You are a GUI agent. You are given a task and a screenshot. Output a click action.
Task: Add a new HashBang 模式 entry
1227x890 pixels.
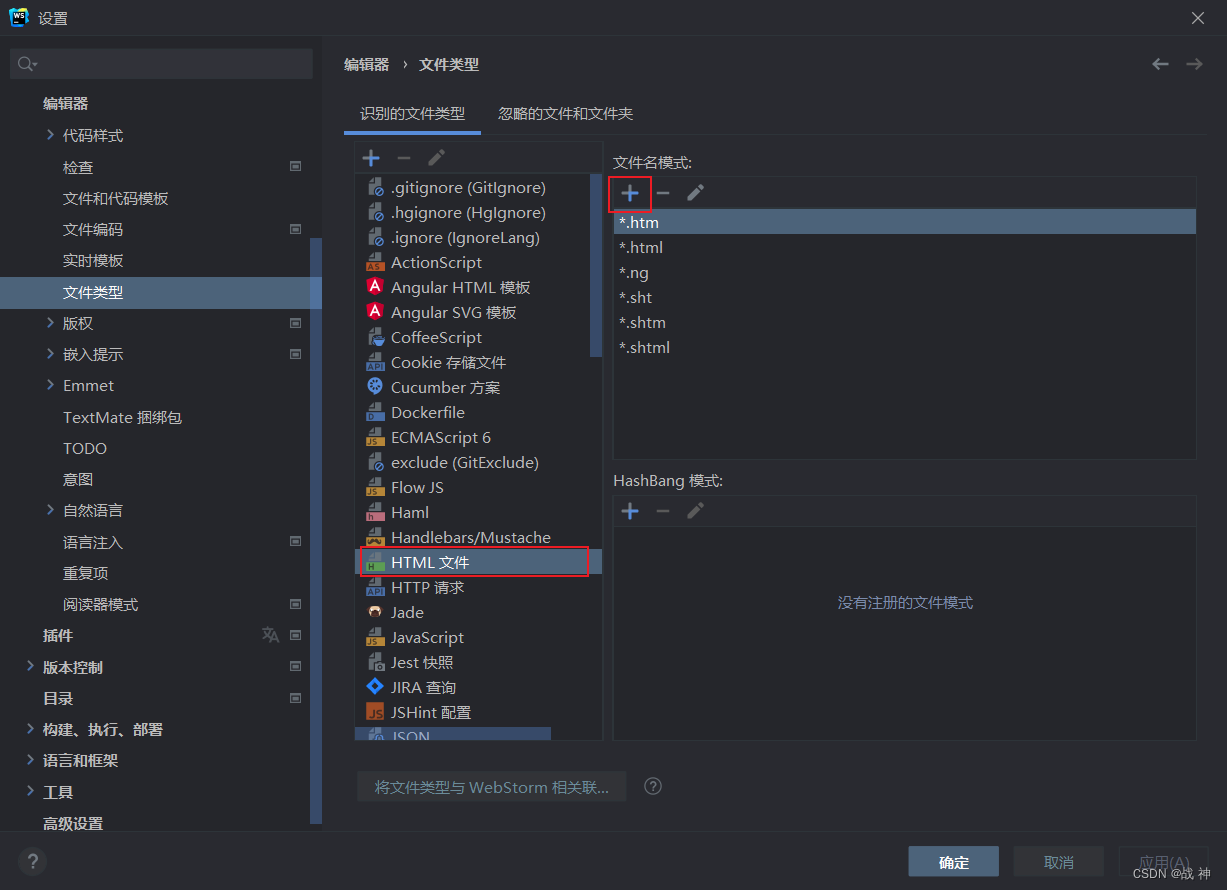pos(630,511)
